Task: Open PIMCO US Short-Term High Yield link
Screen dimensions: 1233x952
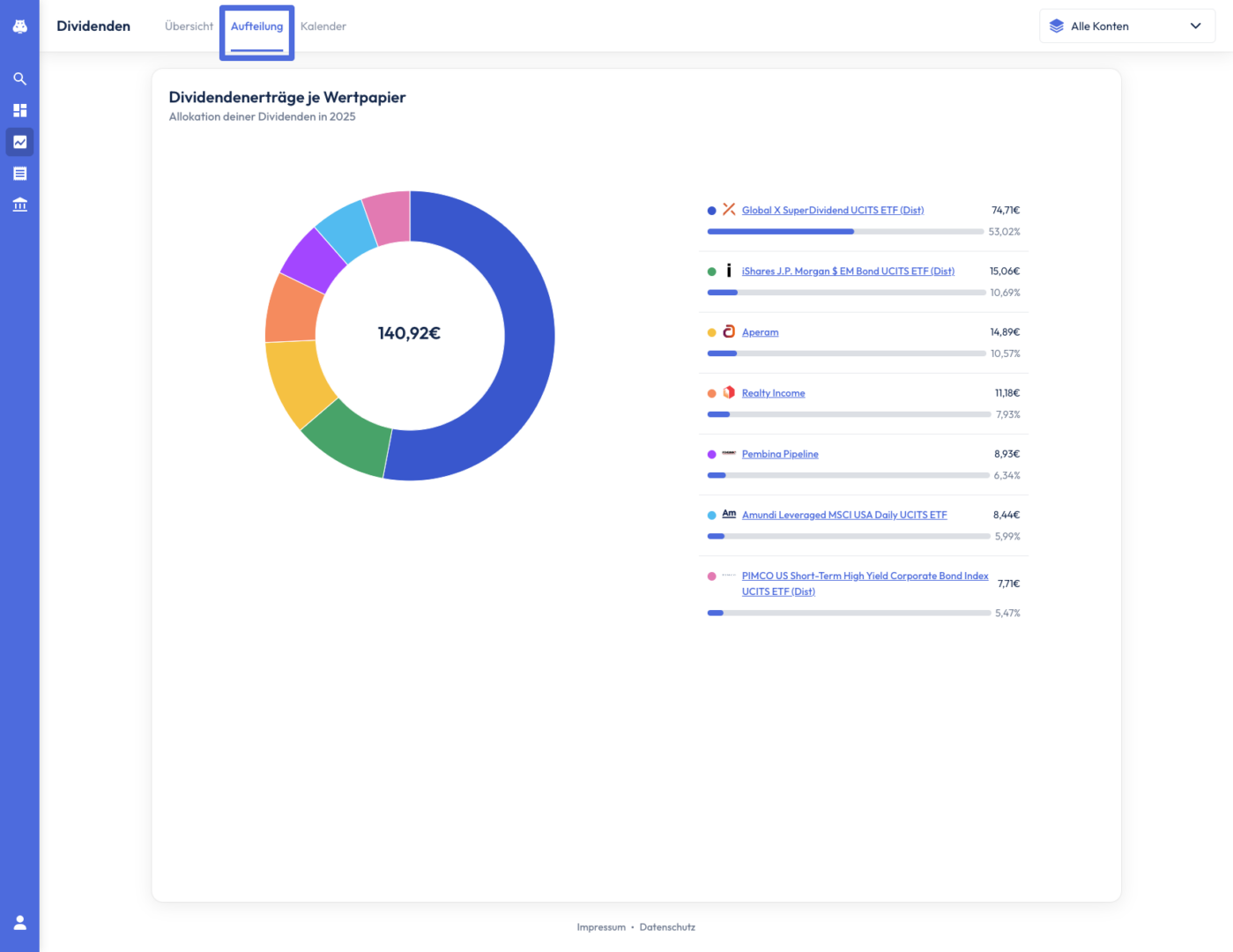Action: [x=865, y=584]
